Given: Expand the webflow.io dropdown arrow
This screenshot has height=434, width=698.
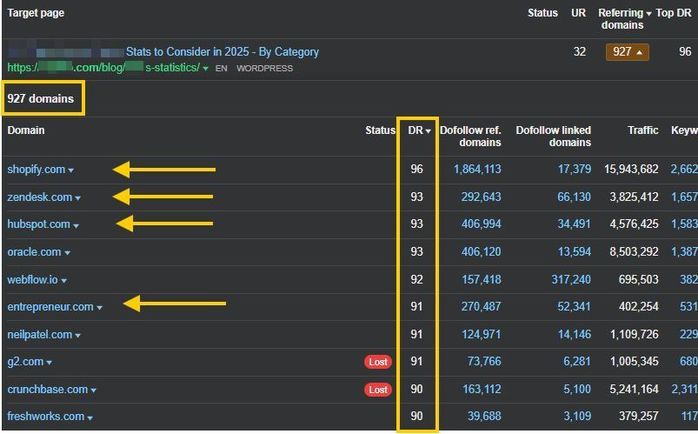Looking at the screenshot, I should 64,281.
